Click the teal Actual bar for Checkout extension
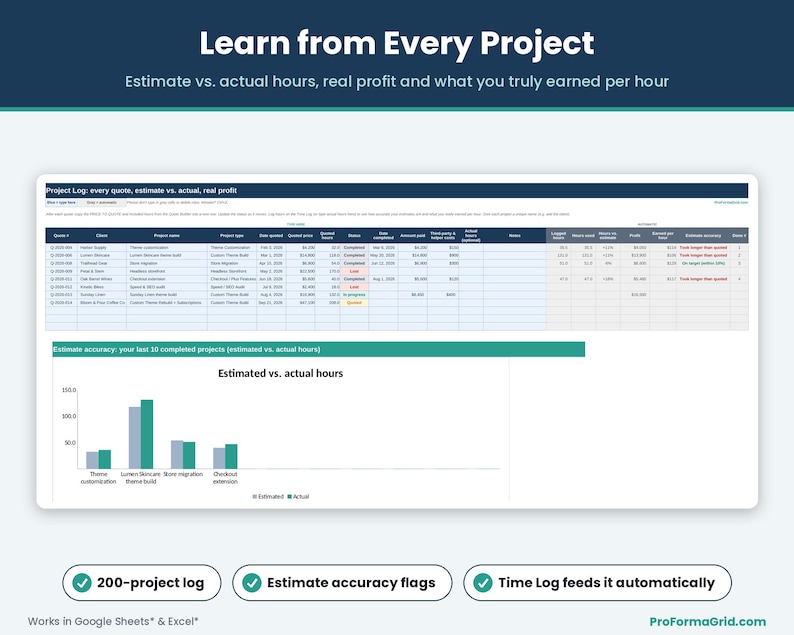 231,457
